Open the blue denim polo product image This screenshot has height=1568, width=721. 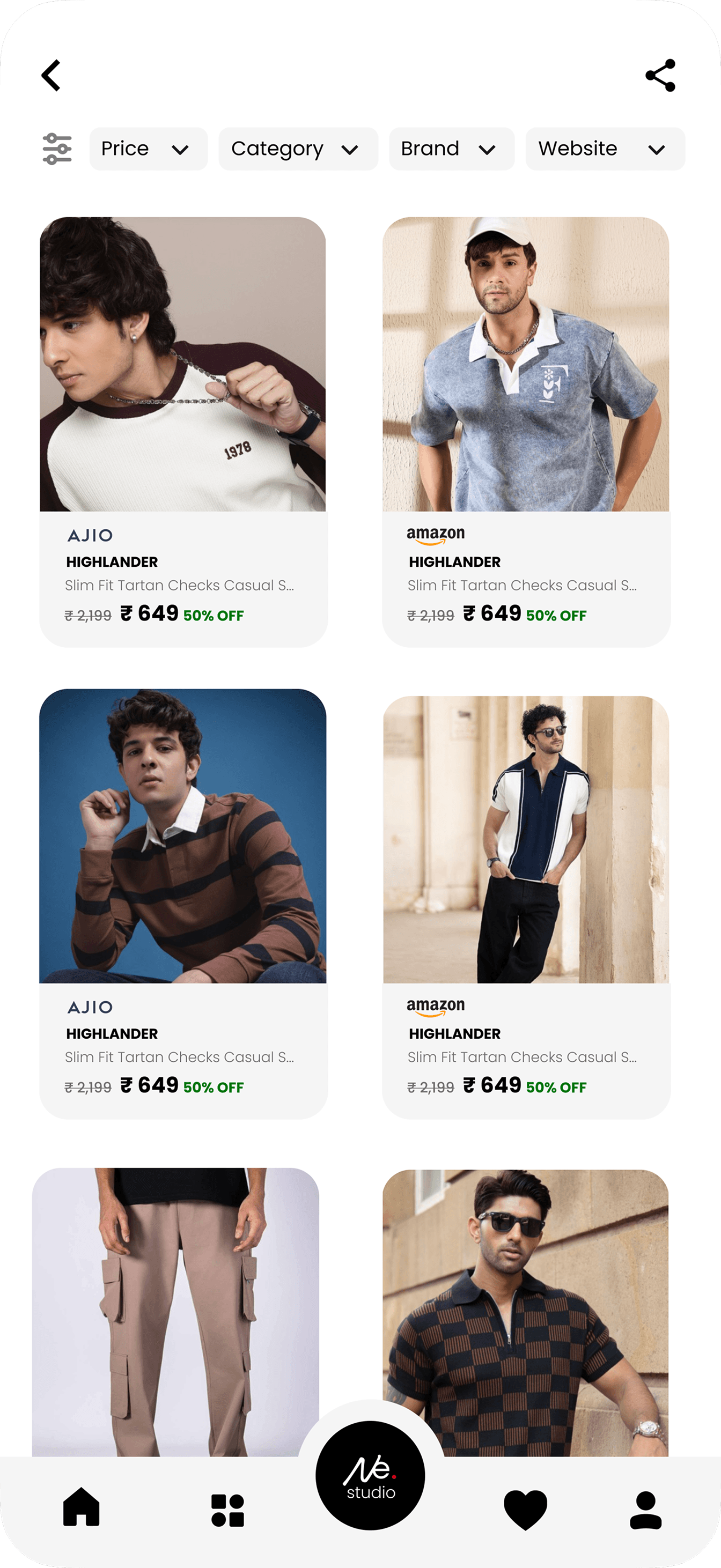pos(526,364)
